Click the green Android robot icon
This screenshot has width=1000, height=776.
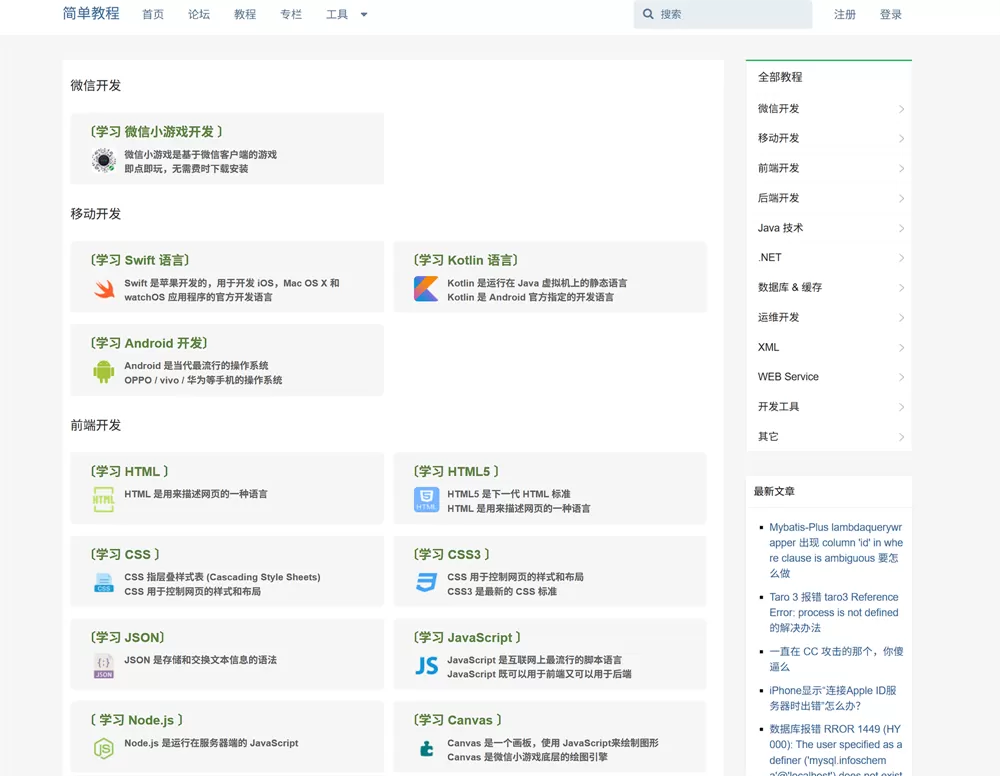[104, 372]
